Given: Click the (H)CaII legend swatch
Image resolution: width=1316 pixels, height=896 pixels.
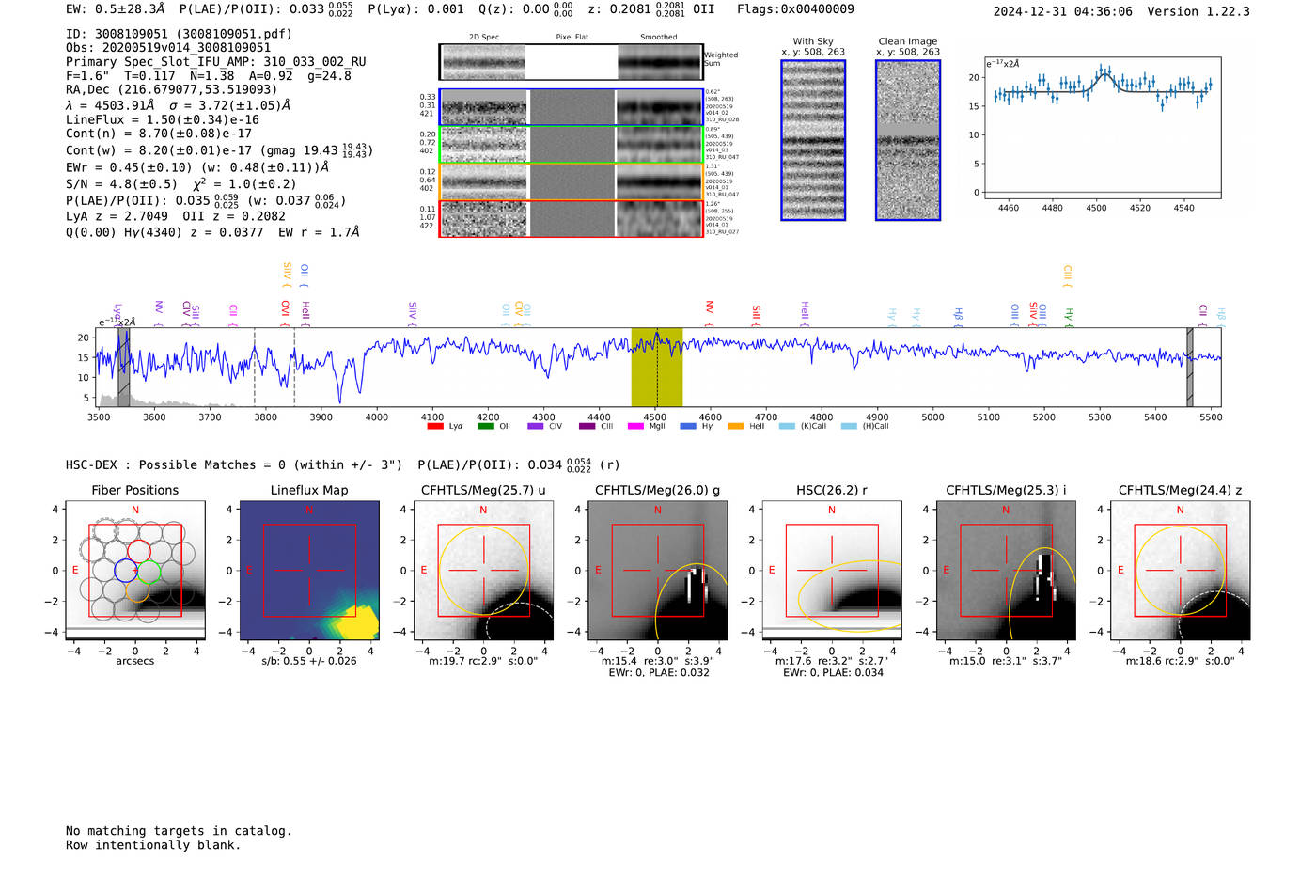Looking at the screenshot, I should tap(849, 426).
